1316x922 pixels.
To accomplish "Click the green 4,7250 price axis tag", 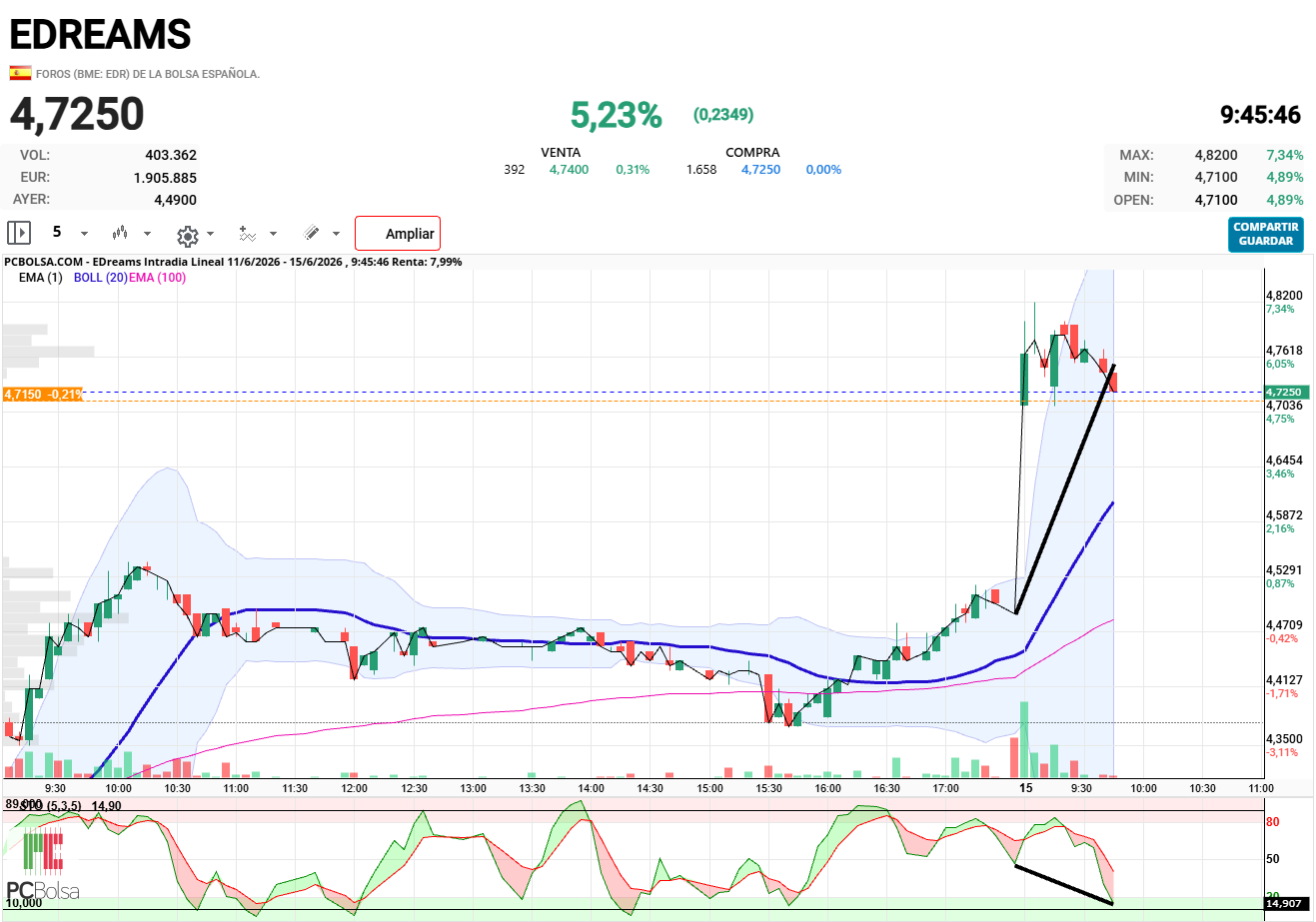I will pos(1285,393).
